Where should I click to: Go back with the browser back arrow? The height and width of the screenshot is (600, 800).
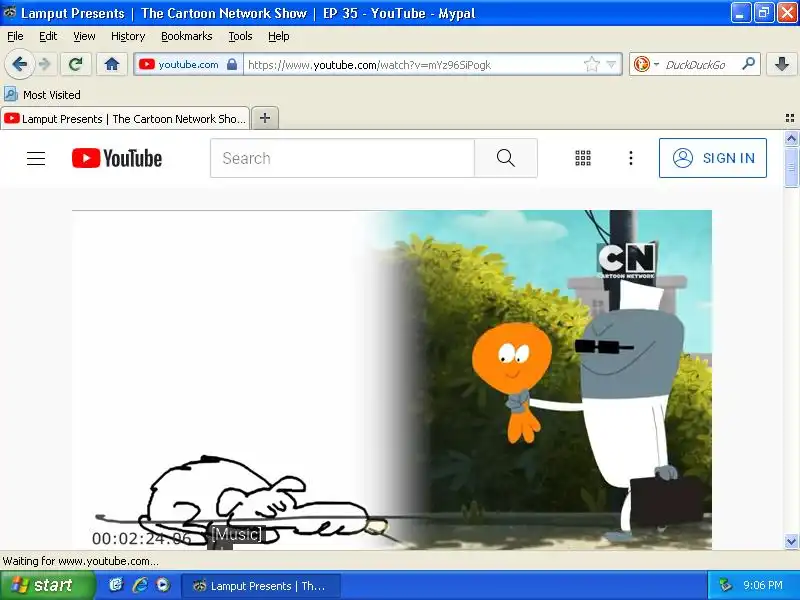pyautogui.click(x=19, y=64)
